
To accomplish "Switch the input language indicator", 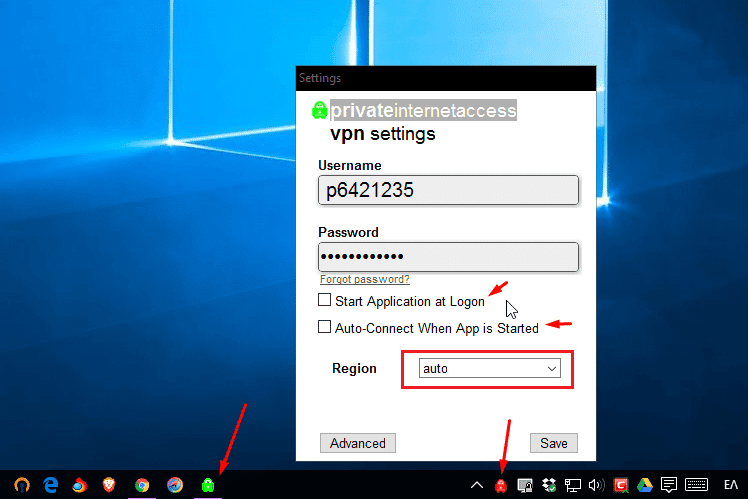I will 731,486.
